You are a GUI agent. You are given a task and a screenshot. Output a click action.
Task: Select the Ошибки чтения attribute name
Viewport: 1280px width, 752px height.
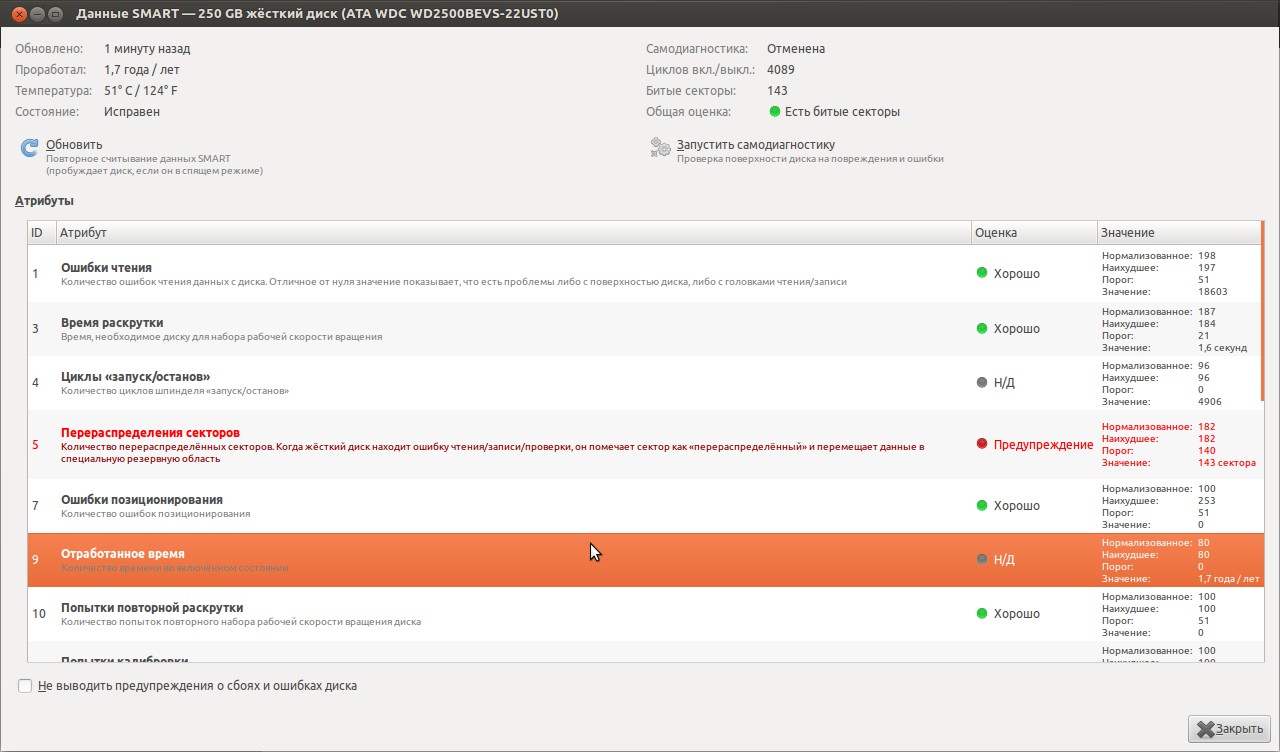[106, 268]
